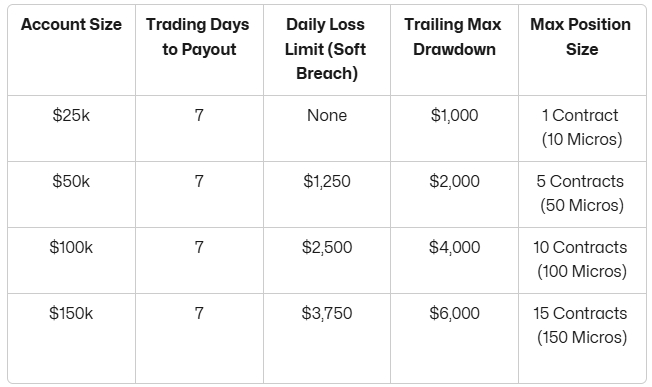Click the $2,500 daily loss limit value
The height and width of the screenshot is (387, 652).
[327, 247]
